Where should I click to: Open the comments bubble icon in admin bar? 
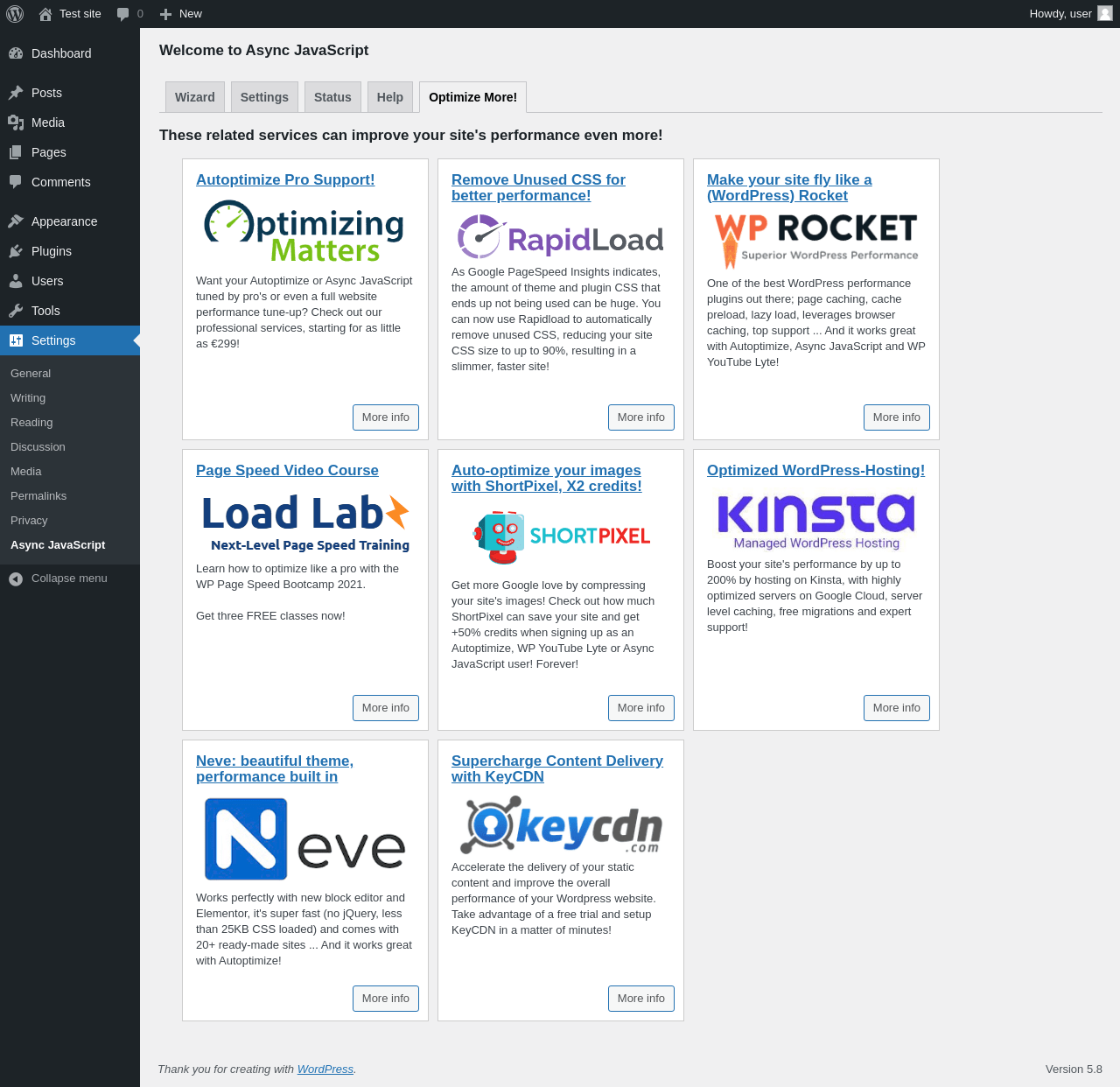click(123, 14)
